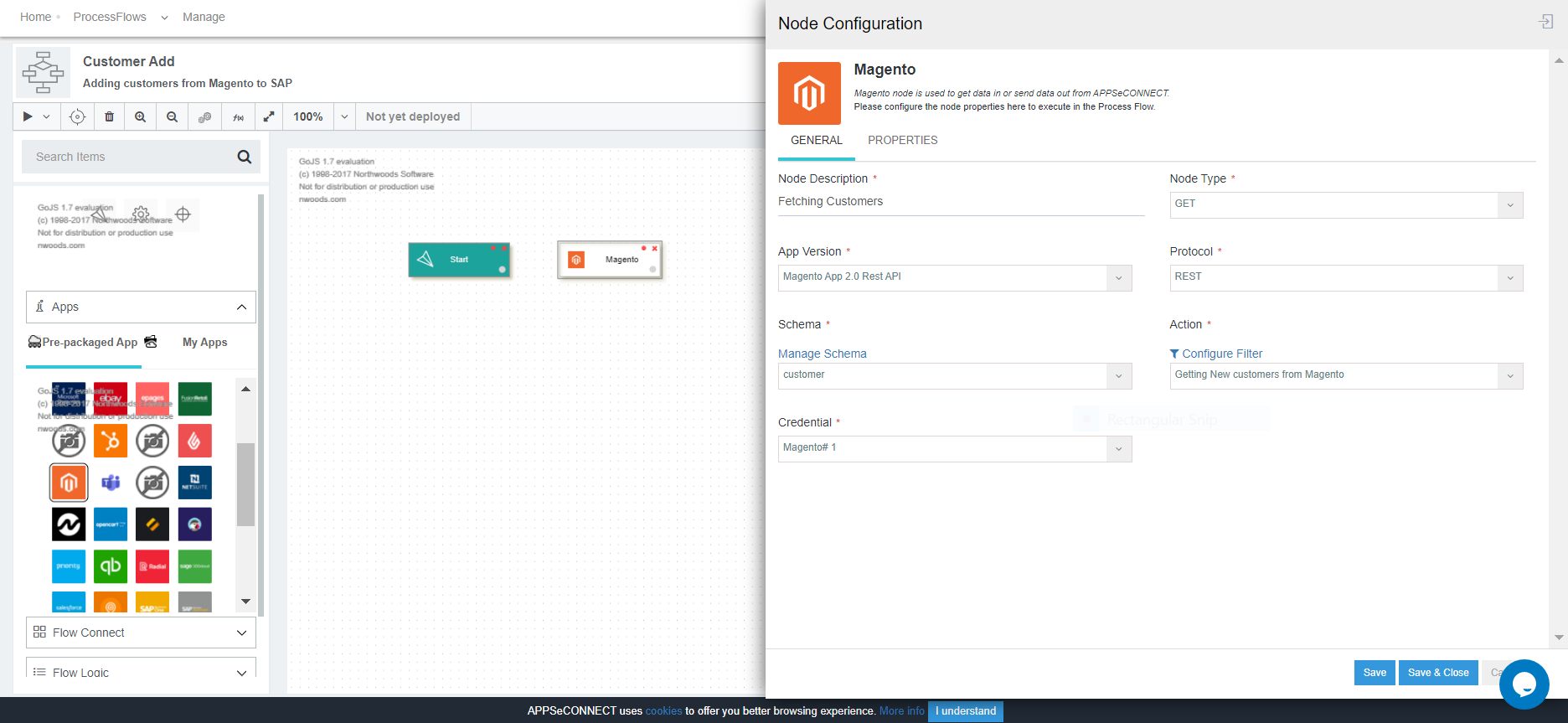Viewport: 1568px width, 723px height.
Task: Click the Save & Close button
Action: coord(1438,673)
